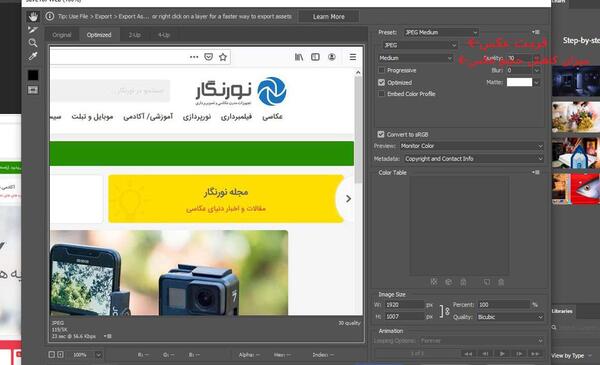
Task: Switch to the 2-Up tab
Action: coord(135,35)
